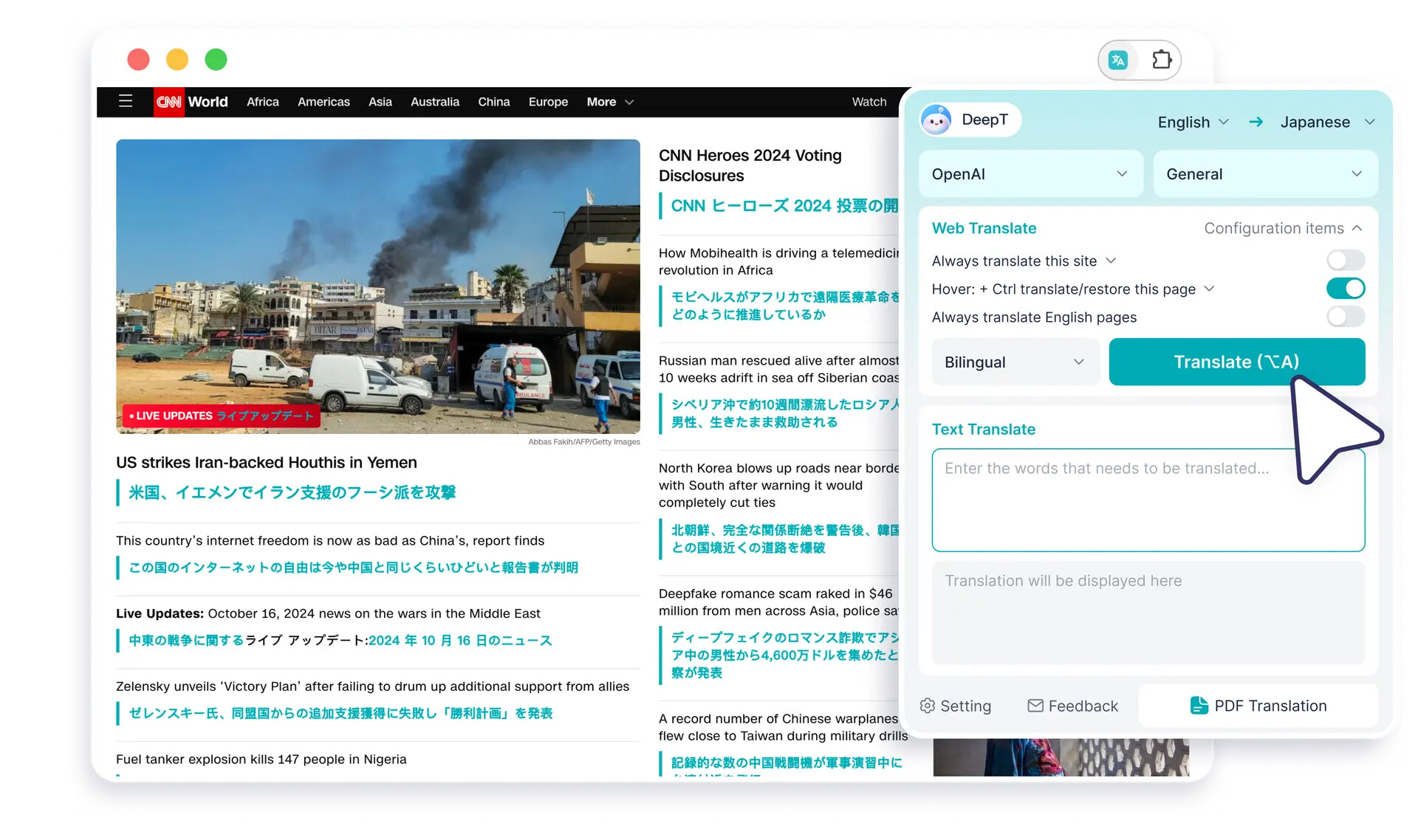Open PDF Translation

point(1258,706)
